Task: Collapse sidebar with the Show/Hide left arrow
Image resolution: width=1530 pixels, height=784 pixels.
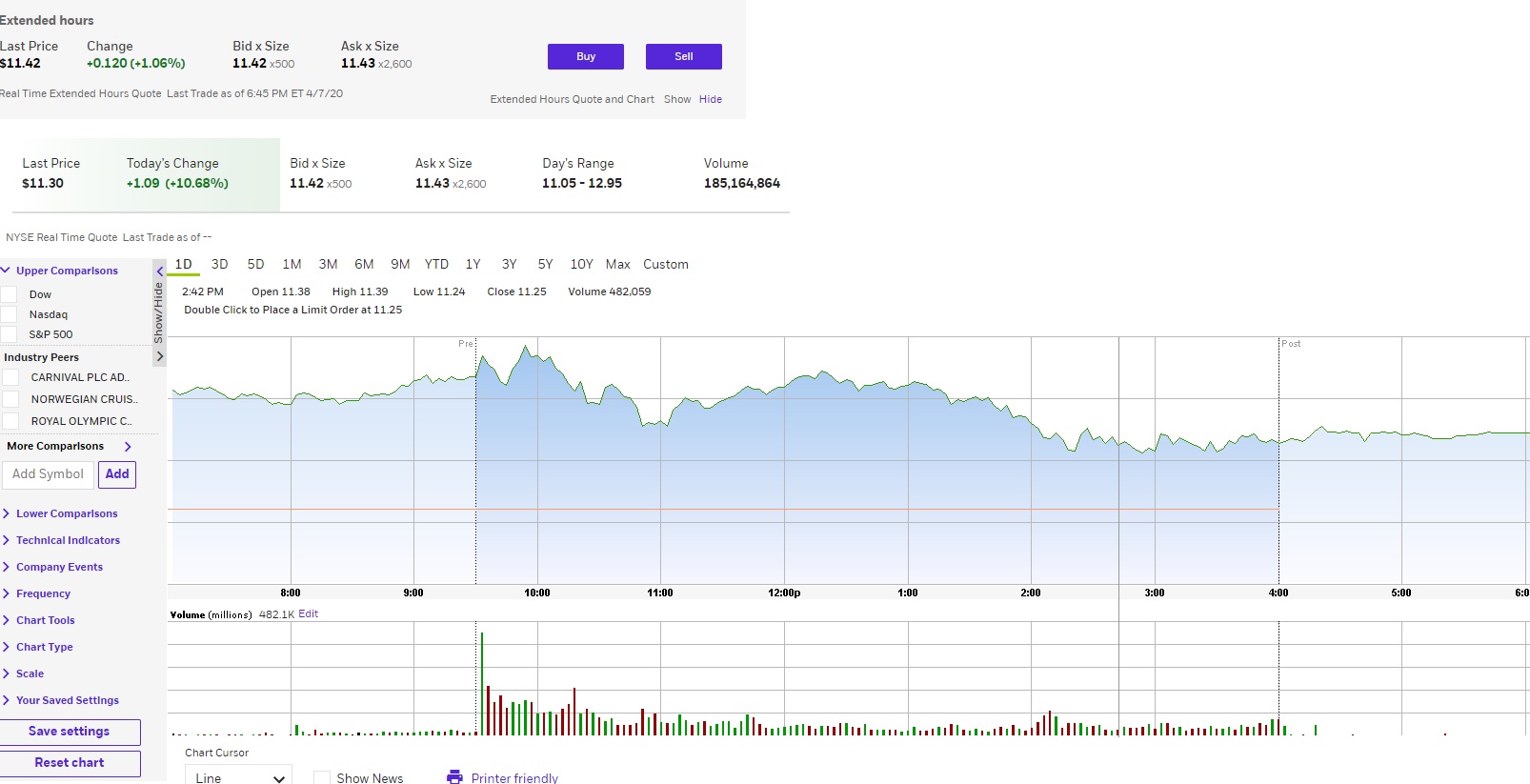Action: tap(160, 271)
